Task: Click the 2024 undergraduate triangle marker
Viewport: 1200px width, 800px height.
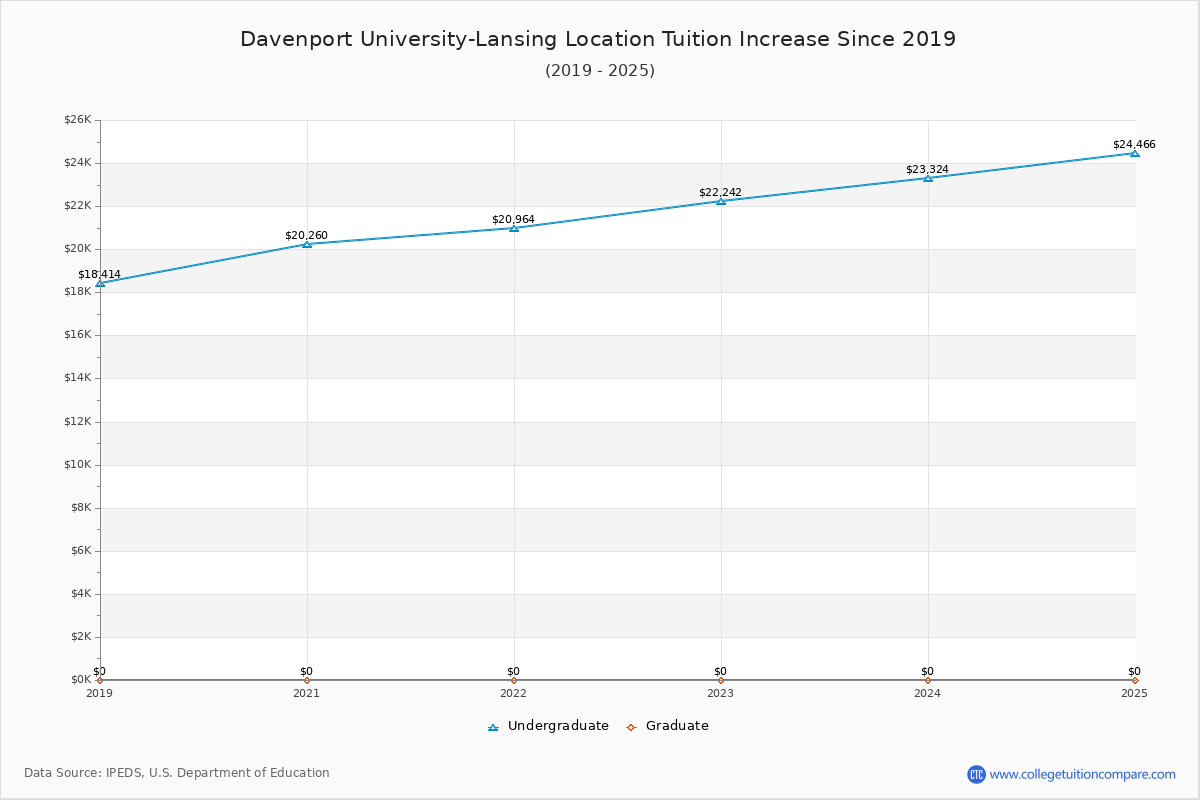Action: [928, 177]
